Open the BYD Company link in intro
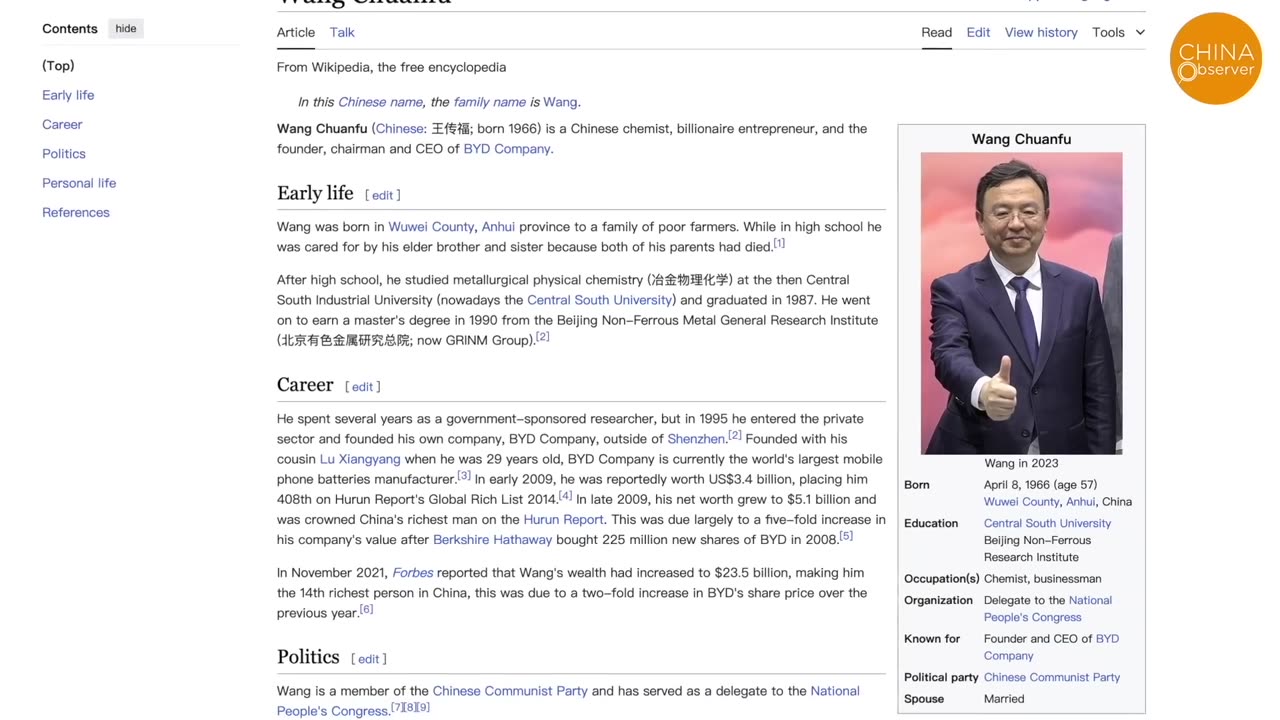This screenshot has width=1280, height=720. pos(508,149)
